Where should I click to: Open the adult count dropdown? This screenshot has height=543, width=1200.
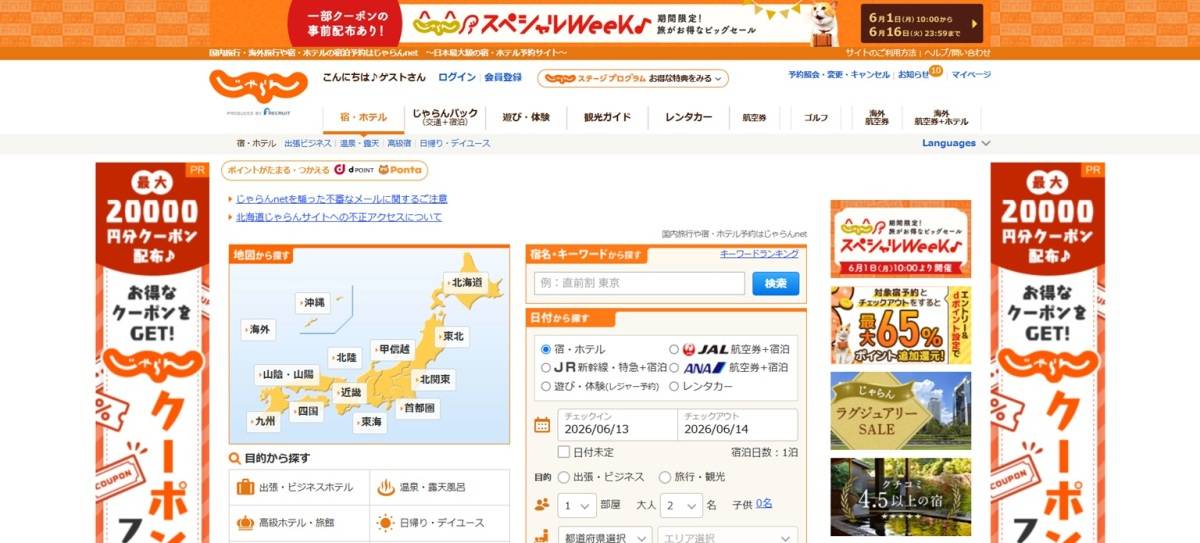pos(682,504)
